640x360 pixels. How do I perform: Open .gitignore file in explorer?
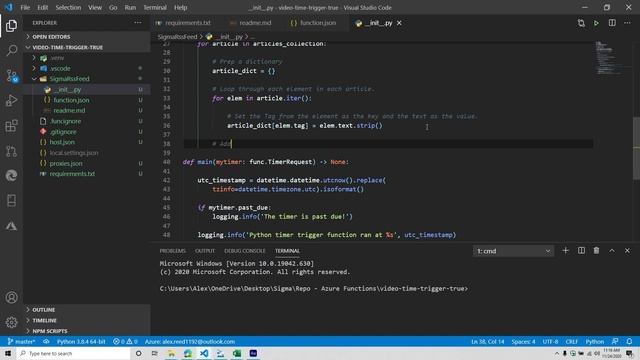tap(63, 132)
